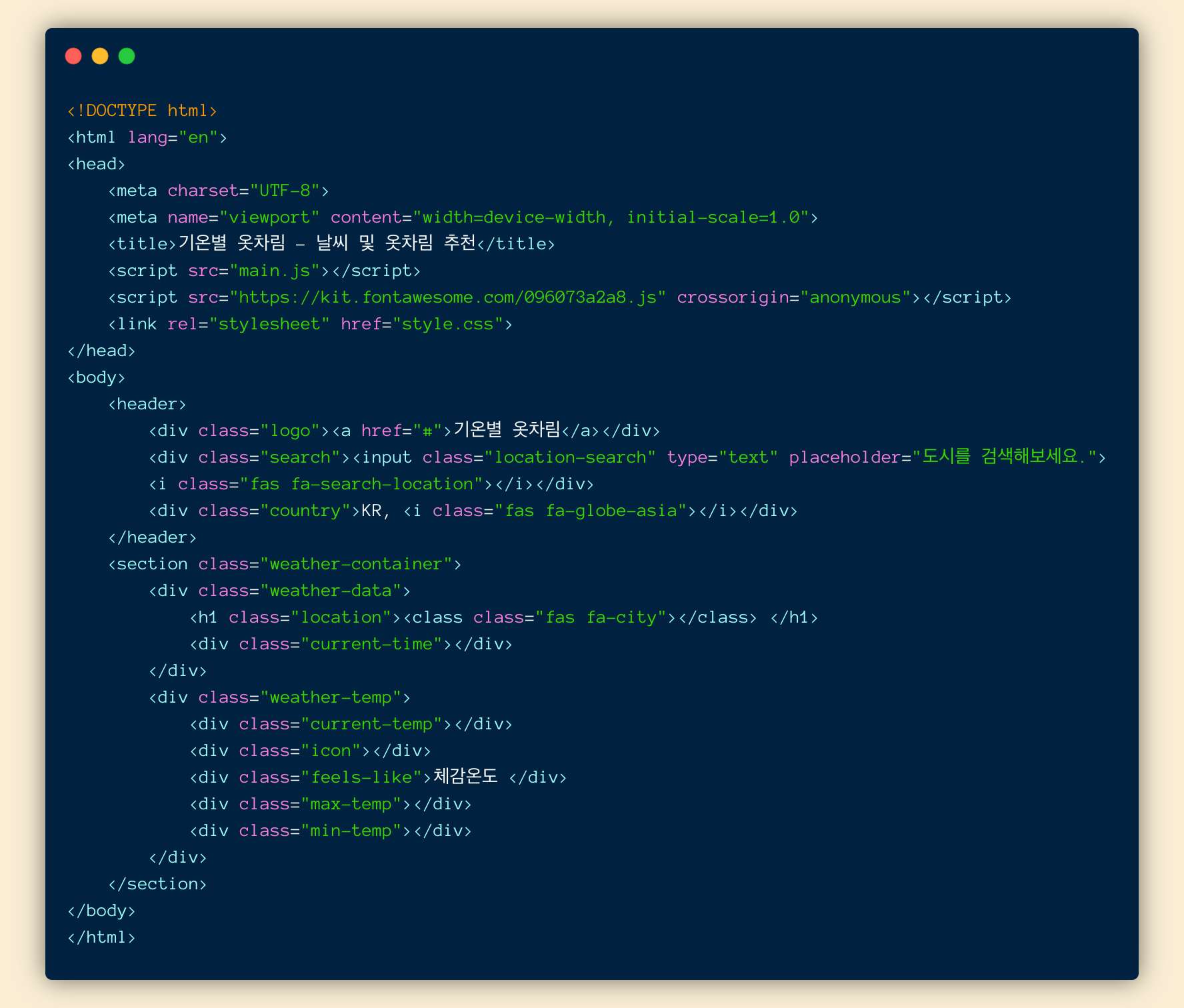The width and height of the screenshot is (1184, 1008).
Task: Click the "stylesheet" rel value
Action: coord(270,324)
